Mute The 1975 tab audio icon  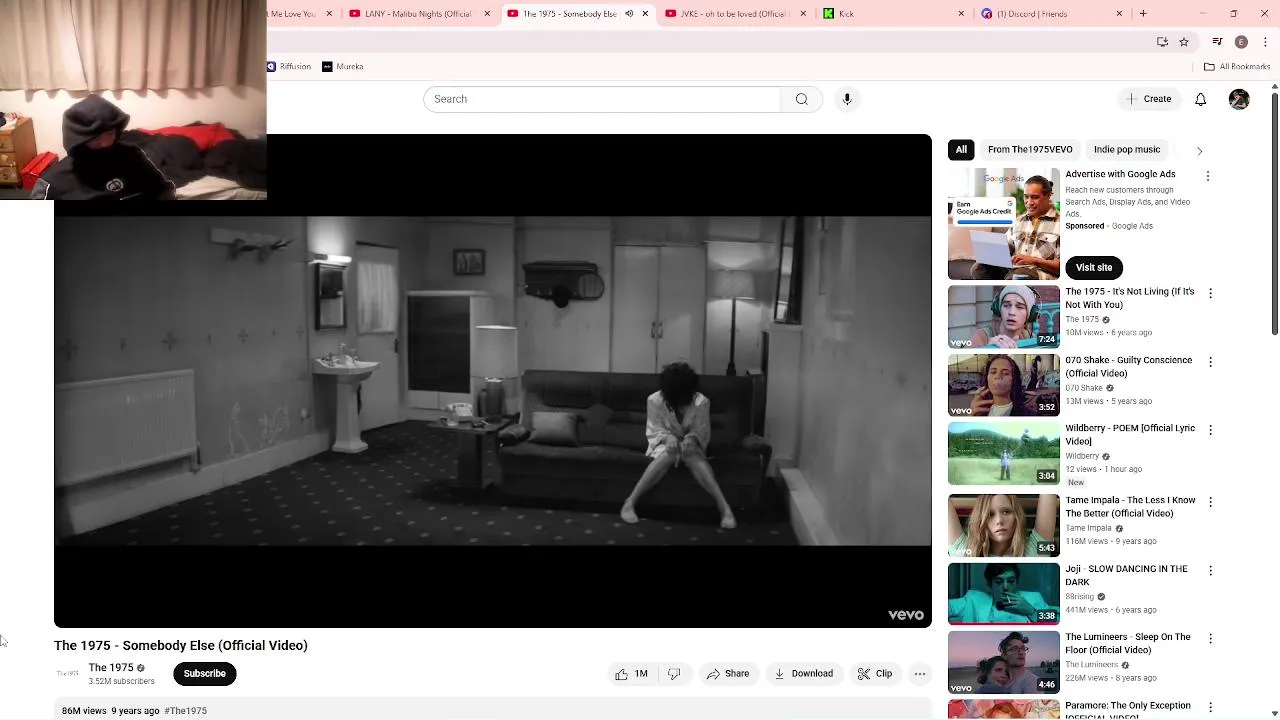point(629,14)
